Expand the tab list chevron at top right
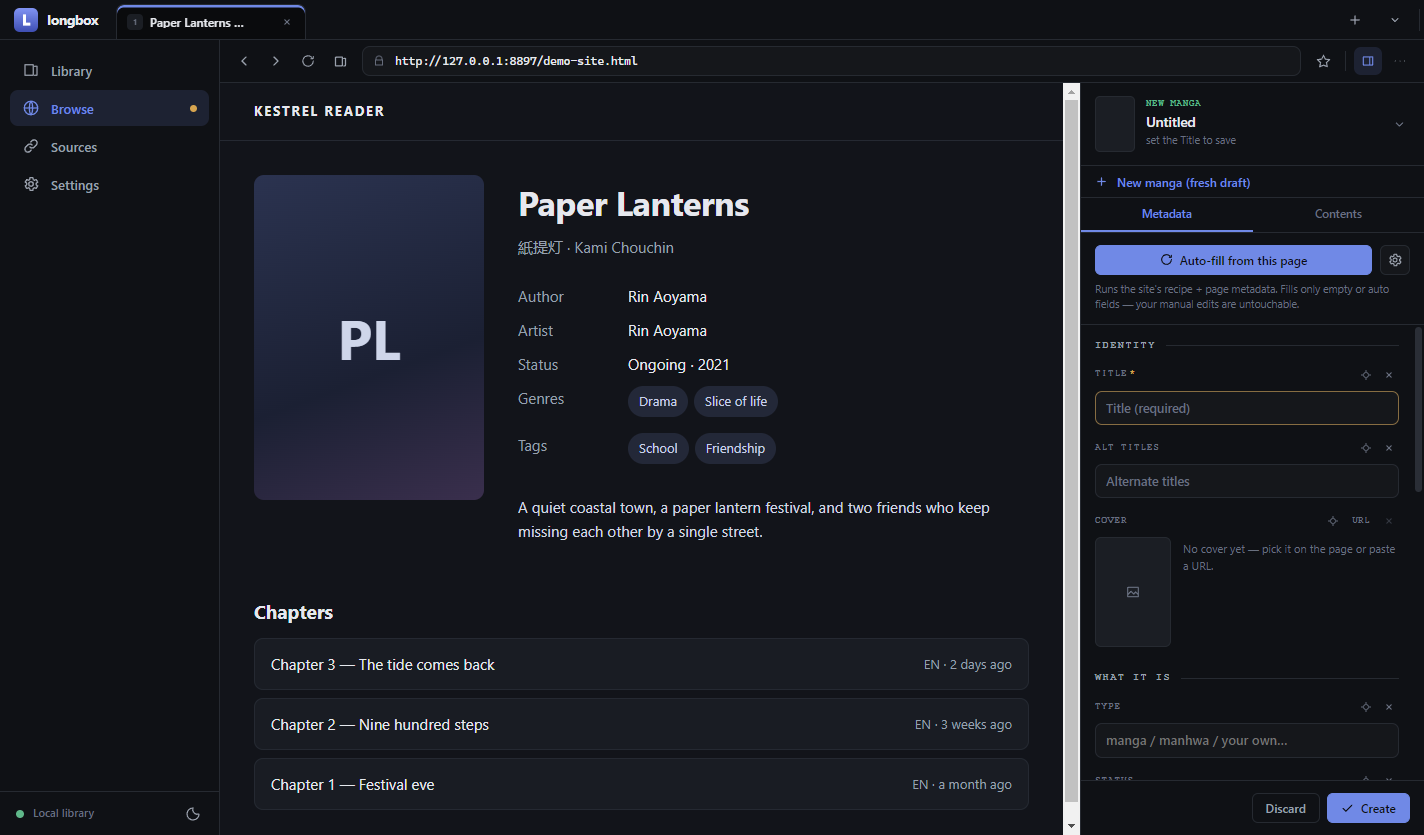Screen dimensions: 1424x835 pos(1395,20)
